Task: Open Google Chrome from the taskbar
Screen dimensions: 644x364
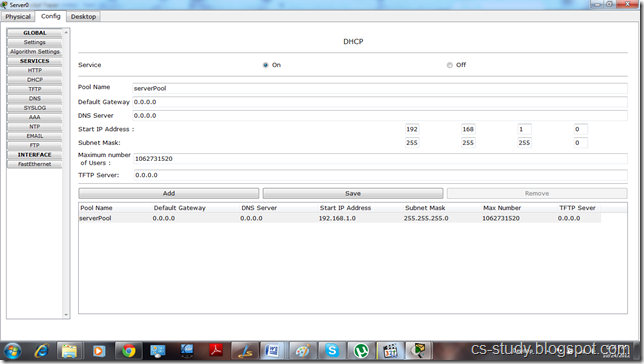Action: pos(128,351)
